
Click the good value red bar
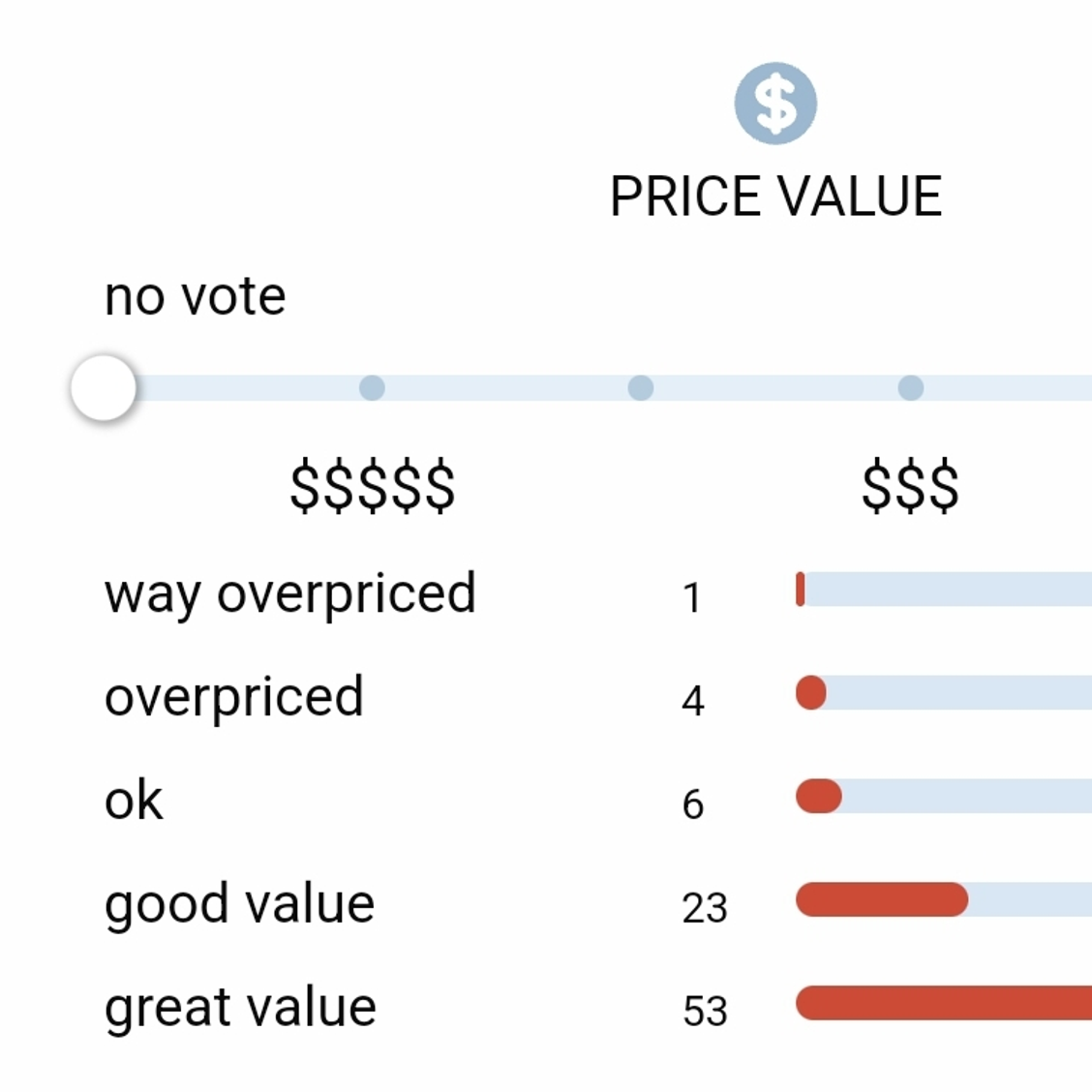tap(882, 899)
